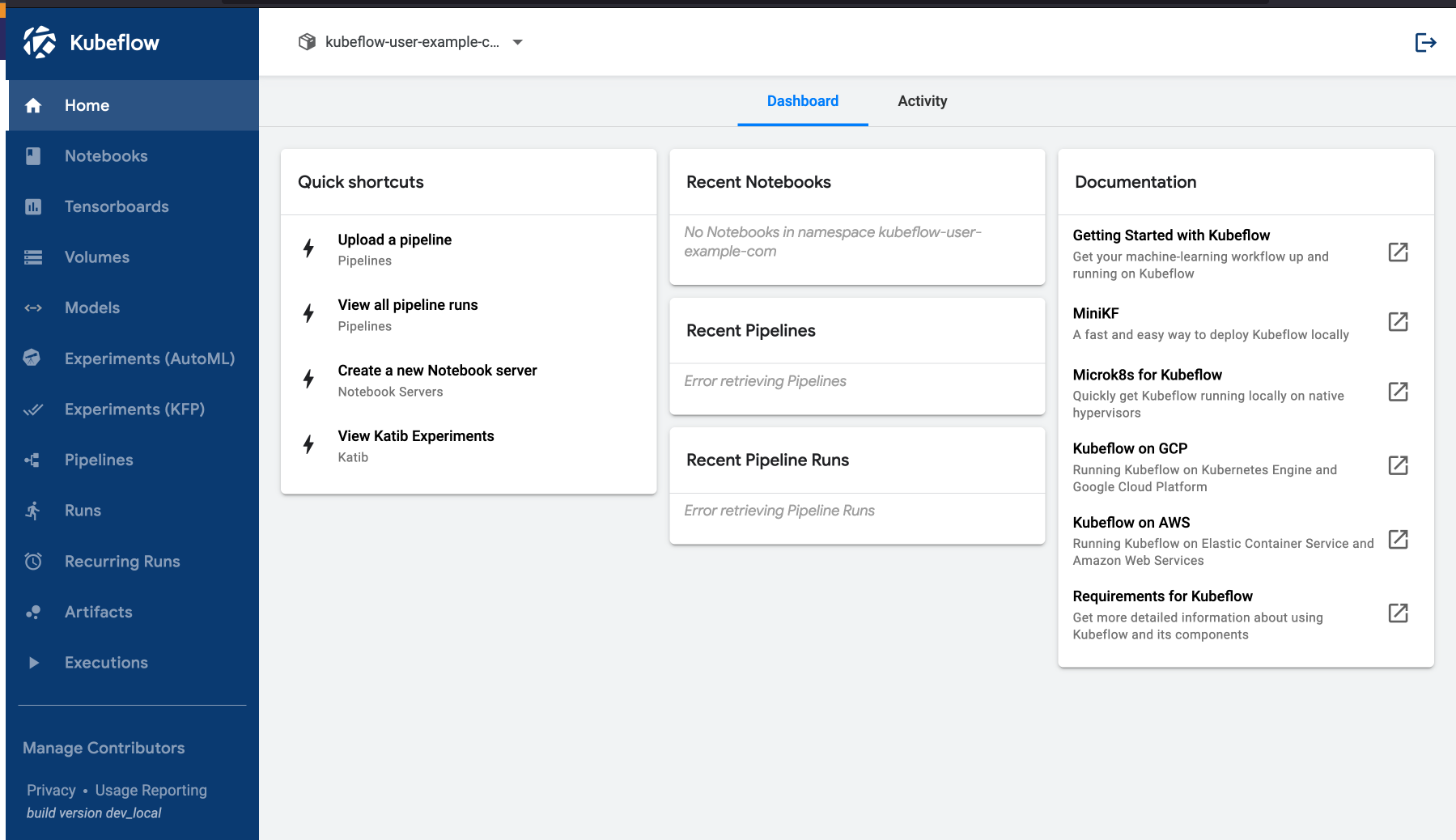1456x840 pixels.
Task: Open Recurring Runs from the sidebar
Action: coord(133,561)
